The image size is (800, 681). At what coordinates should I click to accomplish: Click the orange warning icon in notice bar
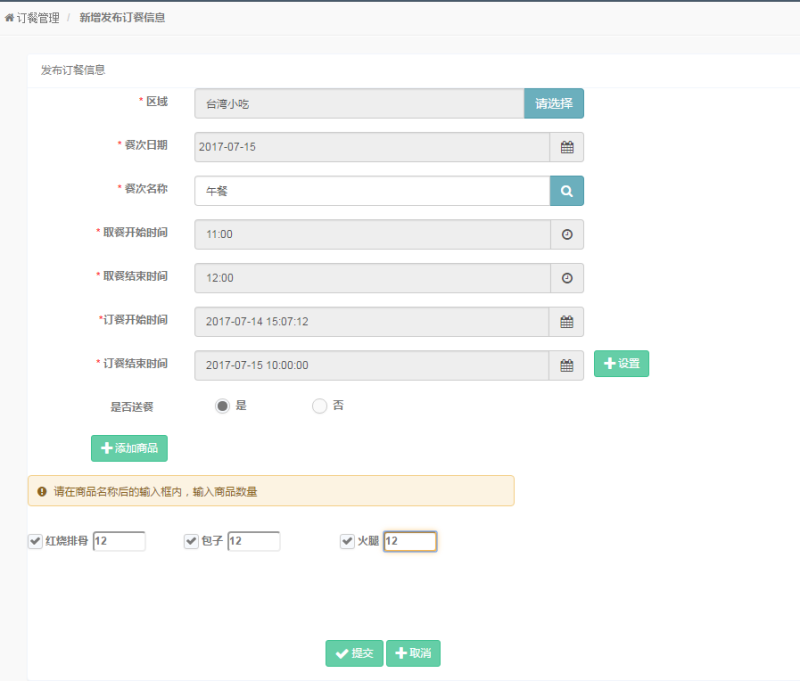coord(42,491)
